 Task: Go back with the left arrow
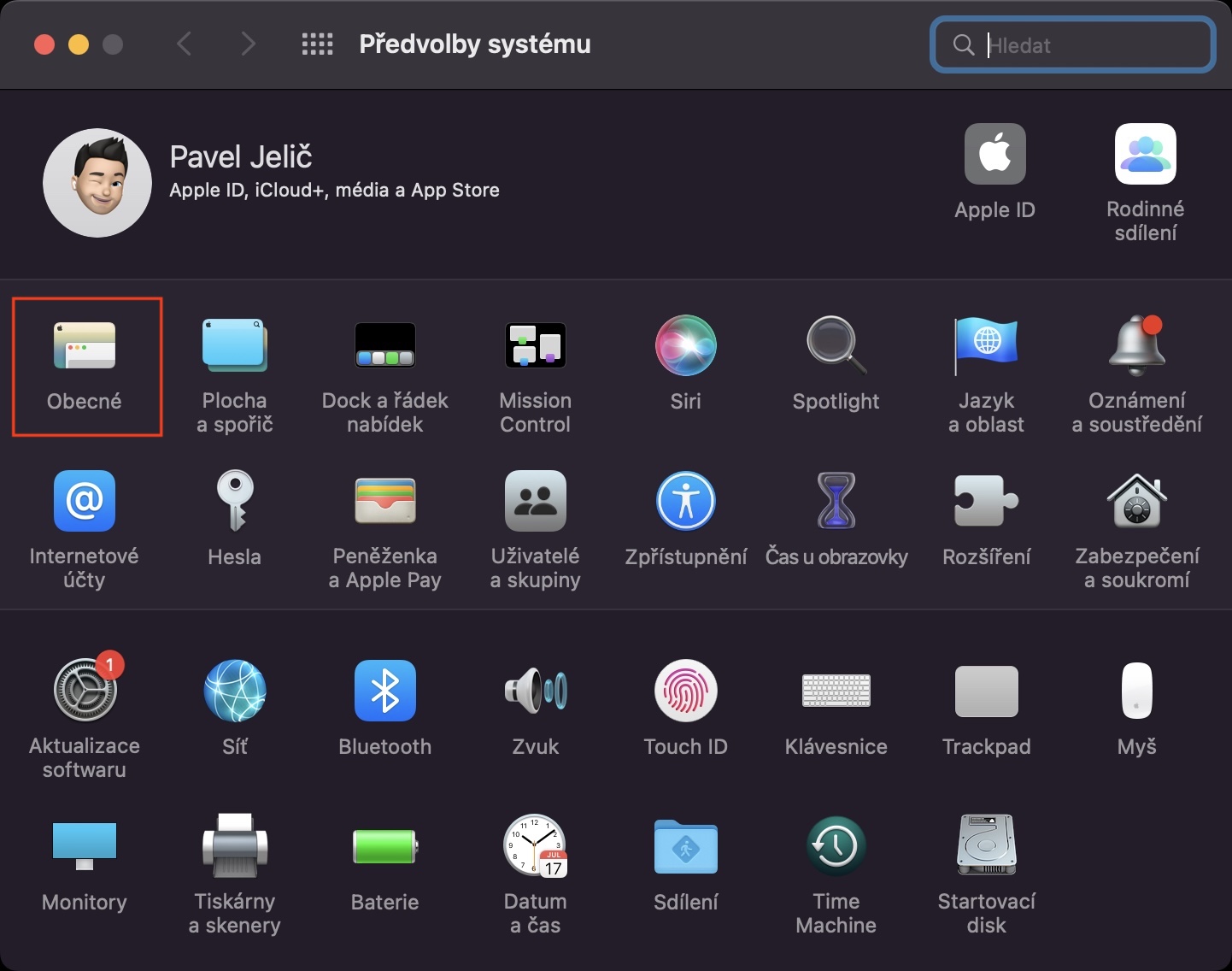click(184, 44)
